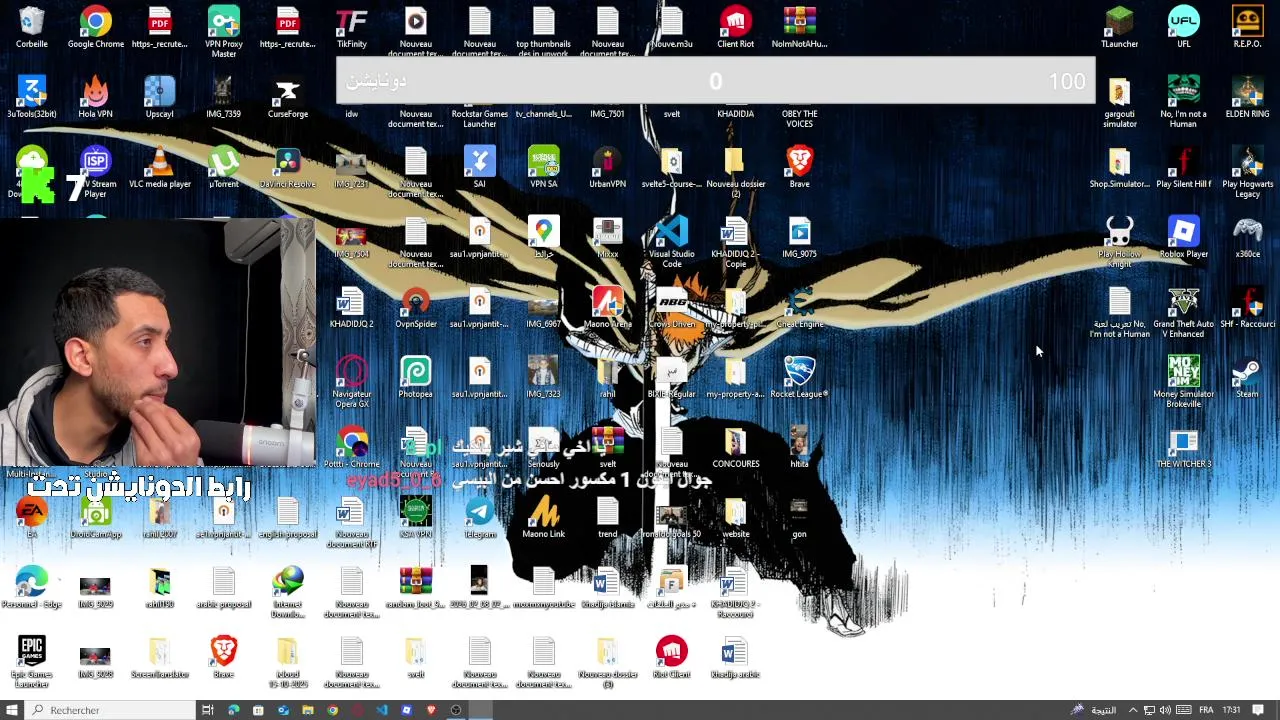Open 3uTools(32bit) shortcut
This screenshot has width=1280, height=720.
pos(32,97)
